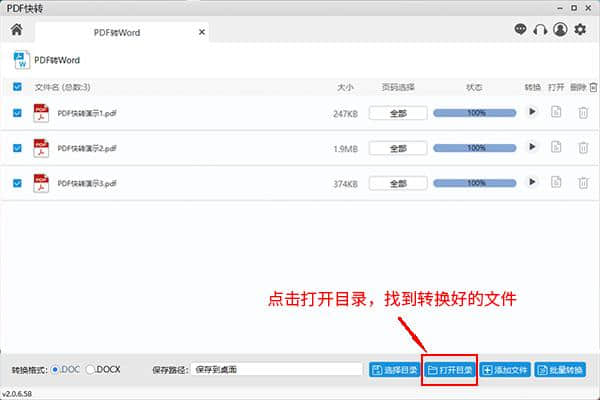Click the 247KB size value
This screenshot has width=600, height=400.
[x=345, y=114]
